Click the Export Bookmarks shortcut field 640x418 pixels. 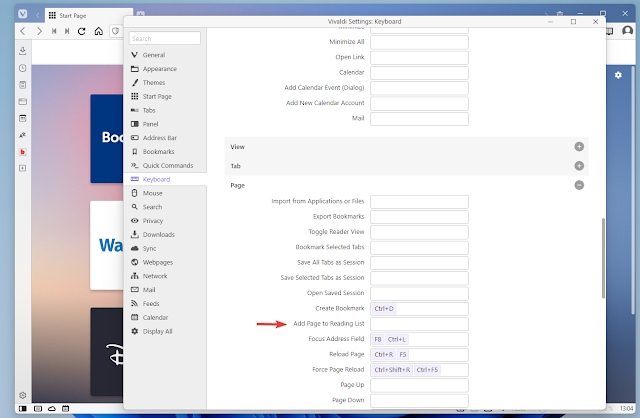tap(419, 217)
